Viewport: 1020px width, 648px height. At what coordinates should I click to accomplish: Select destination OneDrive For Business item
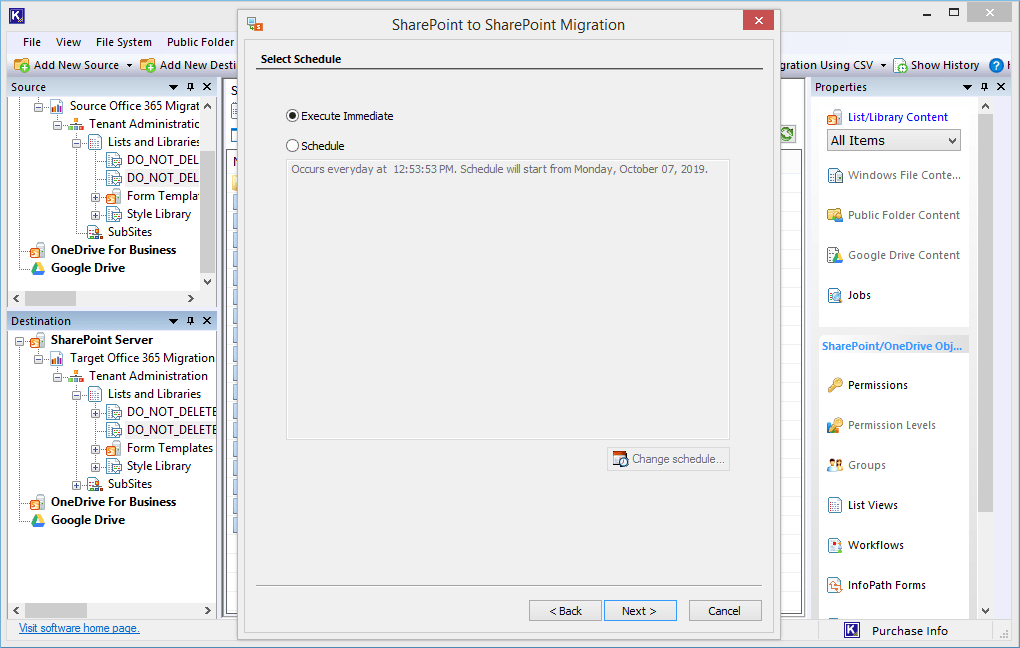(114, 502)
